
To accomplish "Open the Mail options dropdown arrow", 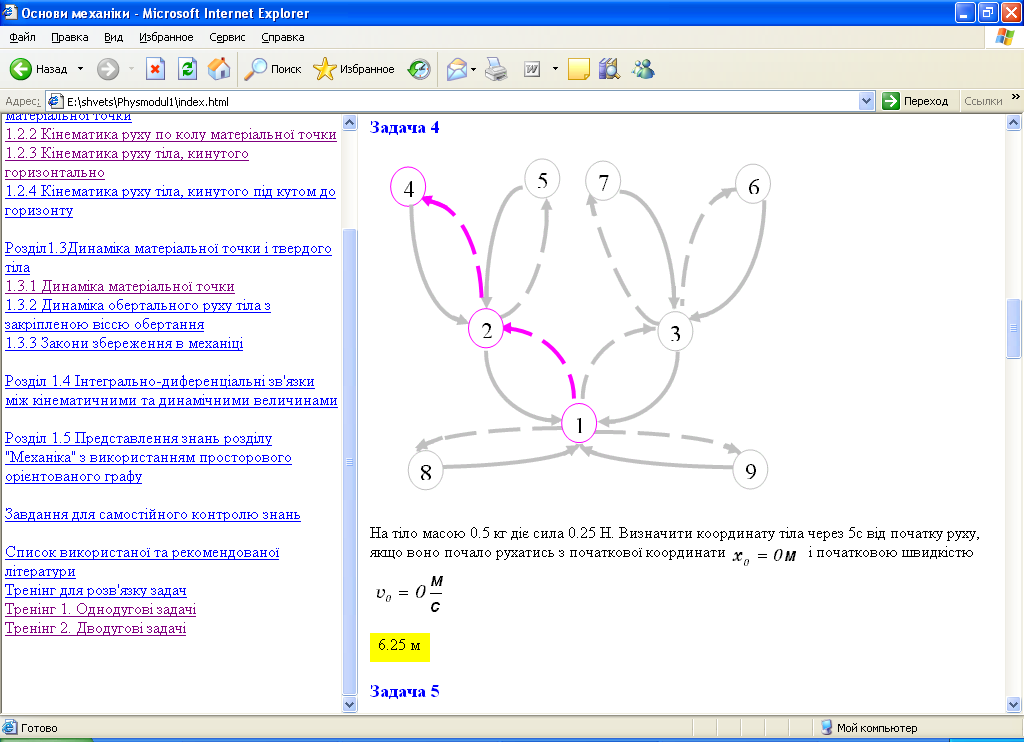I will [473, 69].
